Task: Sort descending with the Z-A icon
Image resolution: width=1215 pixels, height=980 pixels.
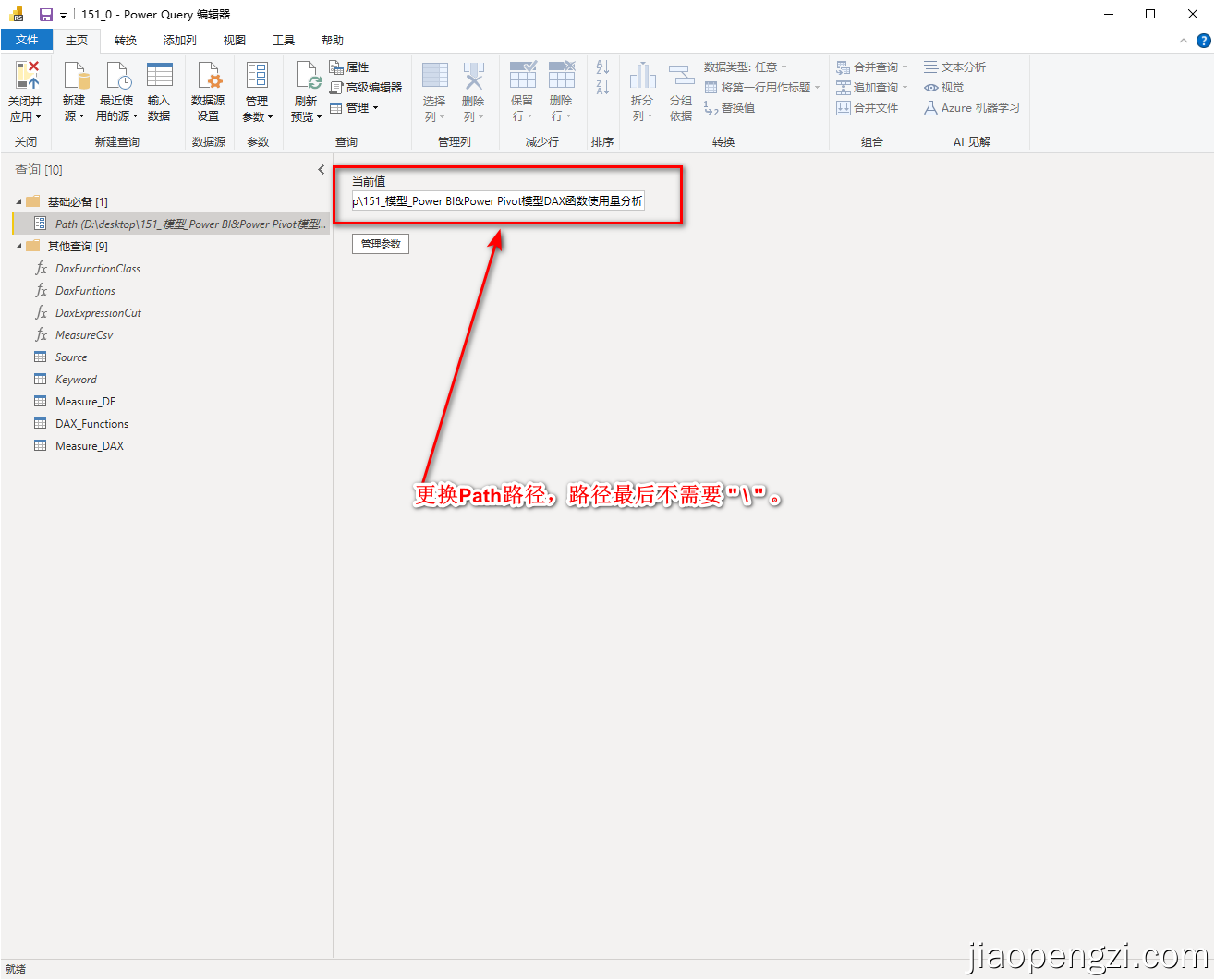Action: [x=602, y=88]
